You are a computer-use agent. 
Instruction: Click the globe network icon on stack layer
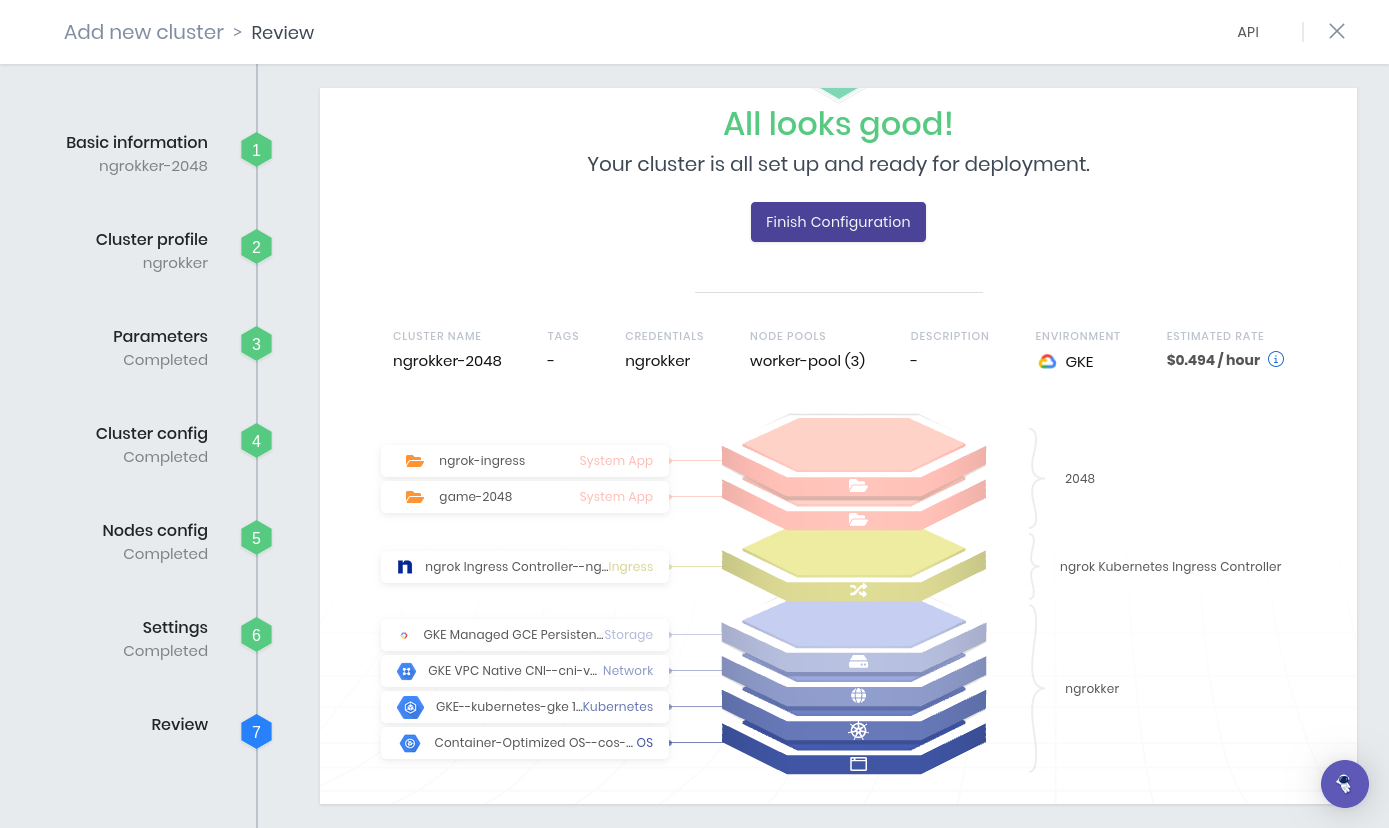(858, 696)
